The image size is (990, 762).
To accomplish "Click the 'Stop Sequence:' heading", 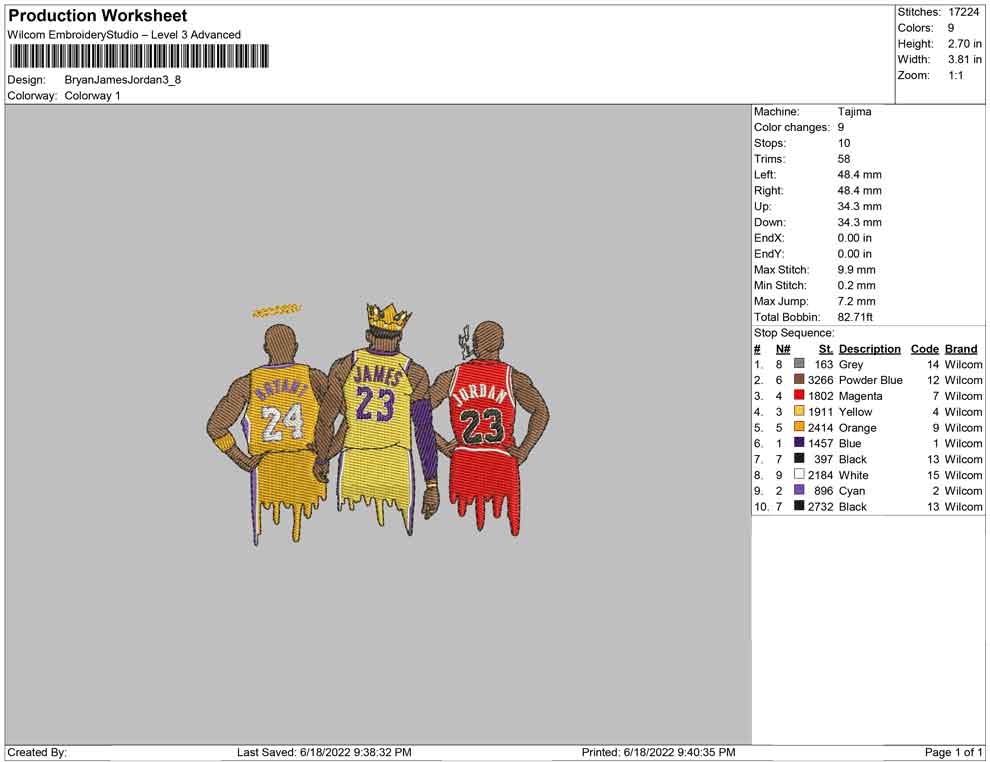I will [794, 333].
